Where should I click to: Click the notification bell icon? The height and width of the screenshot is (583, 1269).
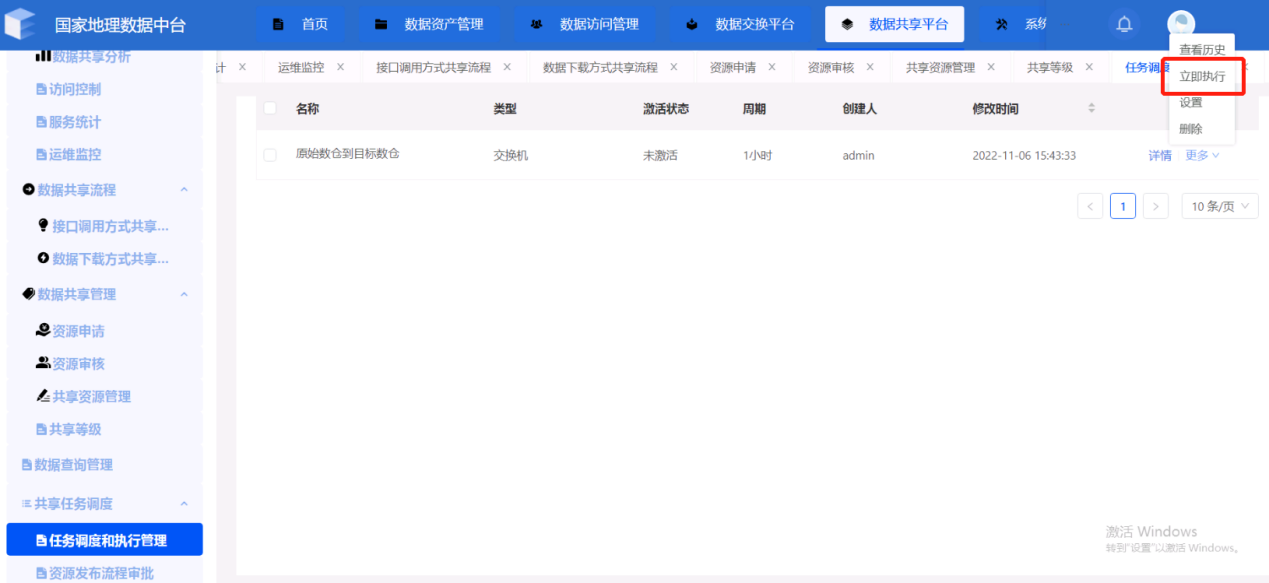(x=1124, y=25)
